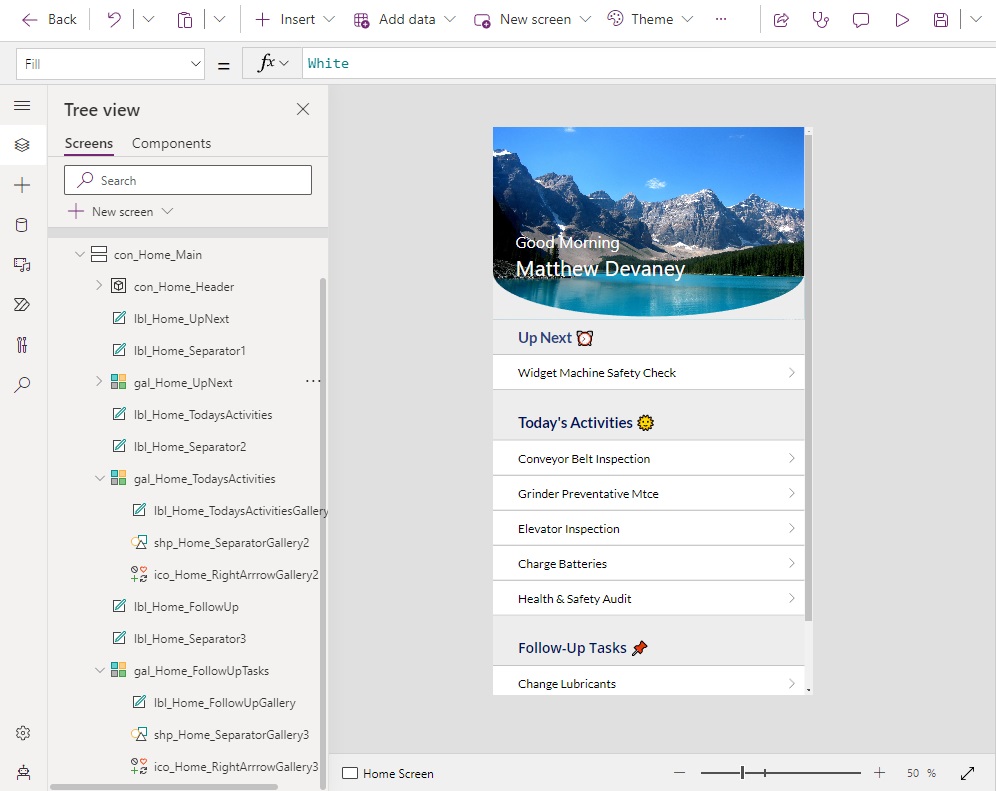Image resolution: width=996 pixels, height=791 pixels.
Task: Open the Media icon in left rail
Action: click(22, 265)
